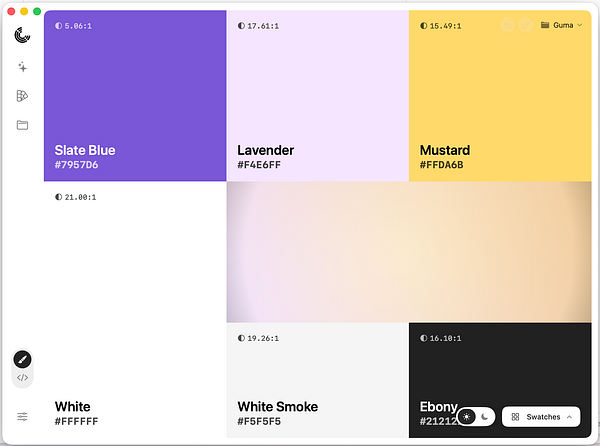Click the contrast icon on Ebony swatch
600x446 pixels.
[x=424, y=338]
